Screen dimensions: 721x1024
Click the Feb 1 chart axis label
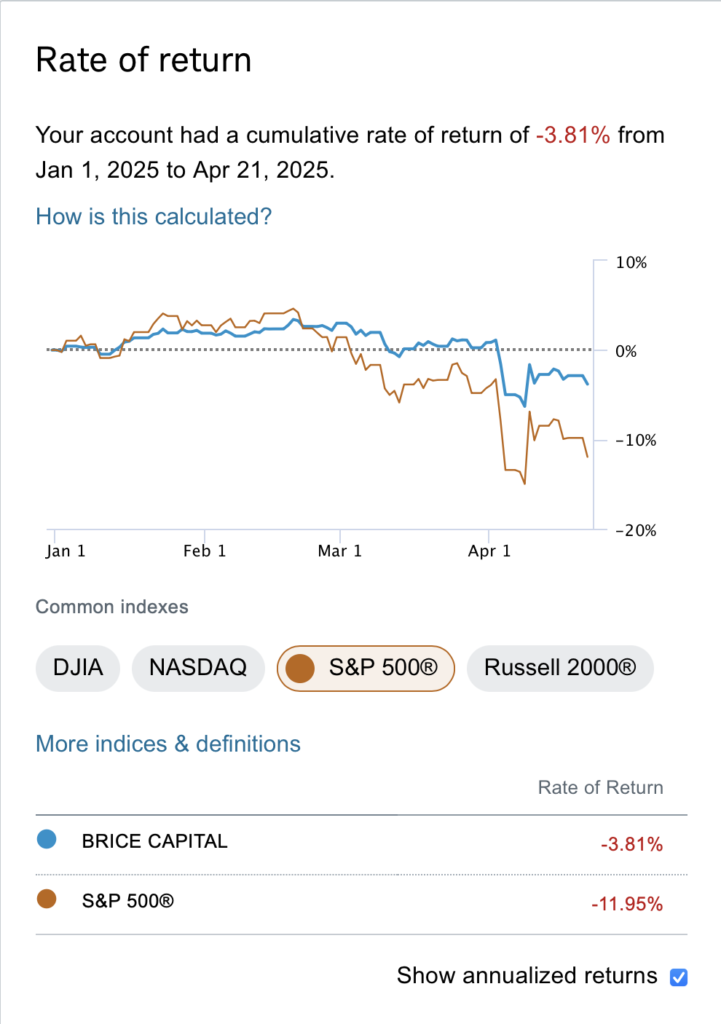tap(205, 551)
